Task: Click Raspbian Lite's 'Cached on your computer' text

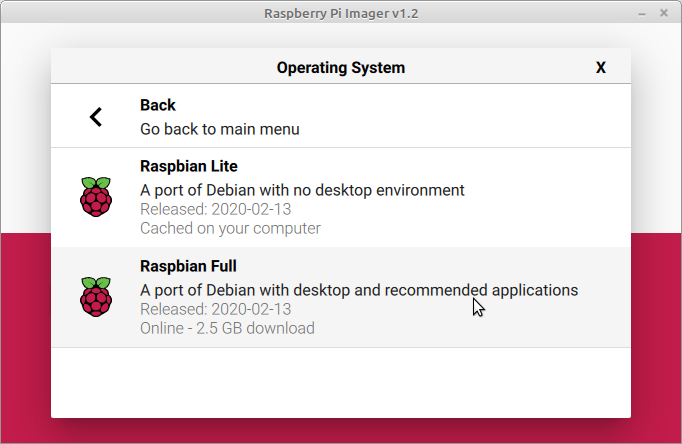Action: coord(230,228)
